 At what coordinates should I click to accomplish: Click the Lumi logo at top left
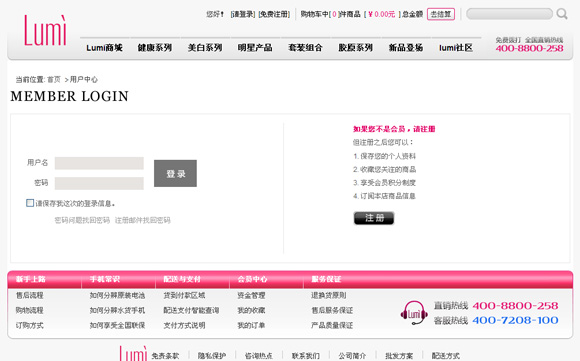point(45,30)
